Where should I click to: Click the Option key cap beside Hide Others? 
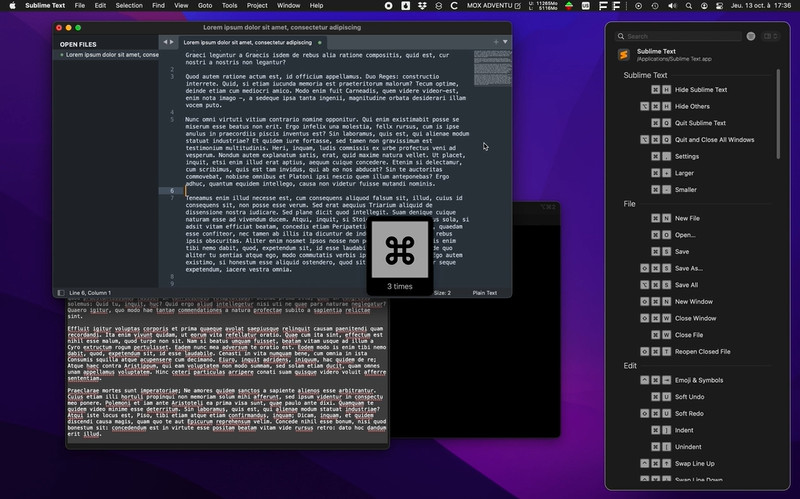[644, 107]
